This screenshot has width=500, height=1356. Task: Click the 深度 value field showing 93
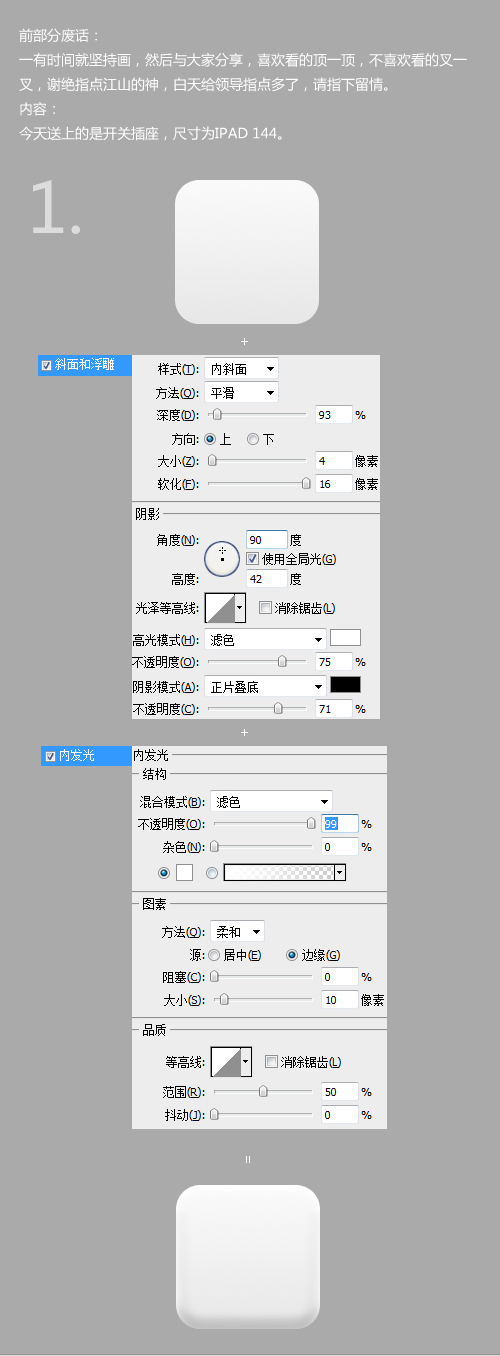tap(334, 414)
